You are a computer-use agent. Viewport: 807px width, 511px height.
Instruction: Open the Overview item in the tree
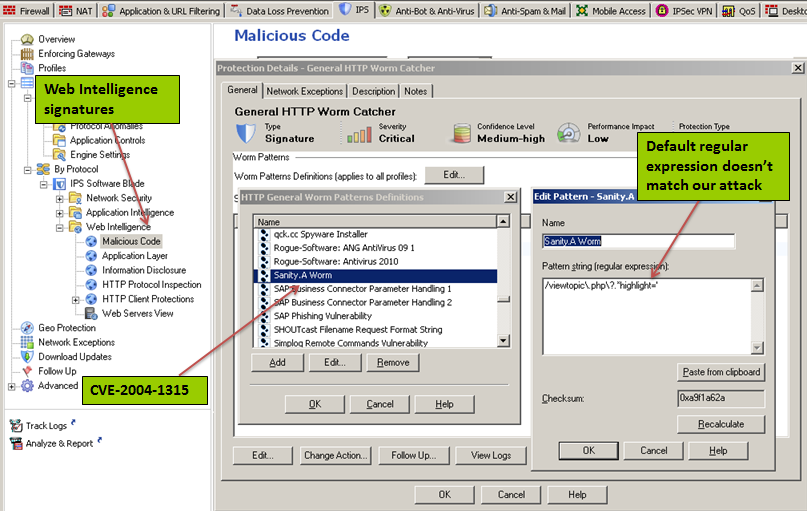pos(56,39)
